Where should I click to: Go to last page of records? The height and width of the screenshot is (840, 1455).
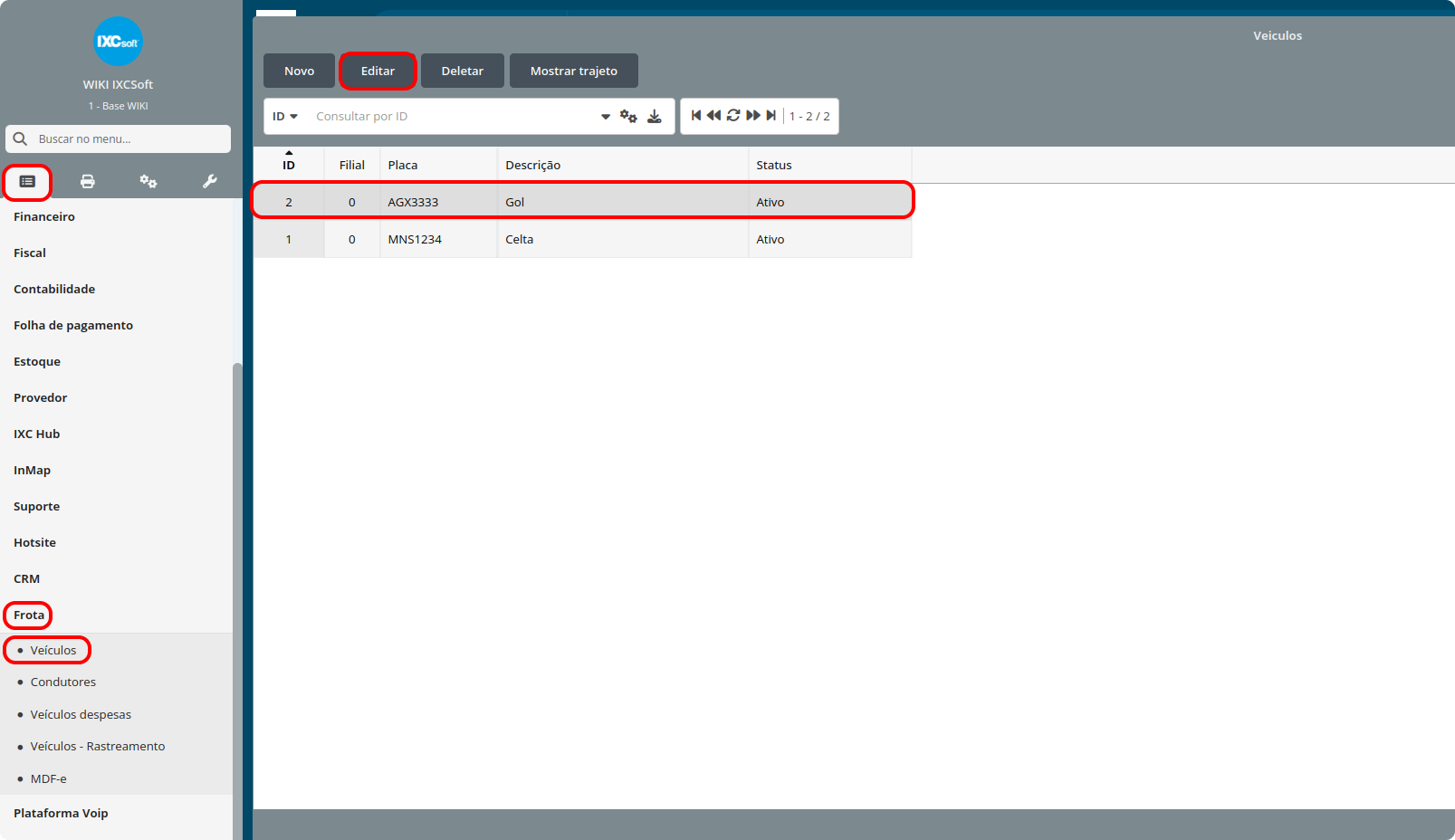771,115
